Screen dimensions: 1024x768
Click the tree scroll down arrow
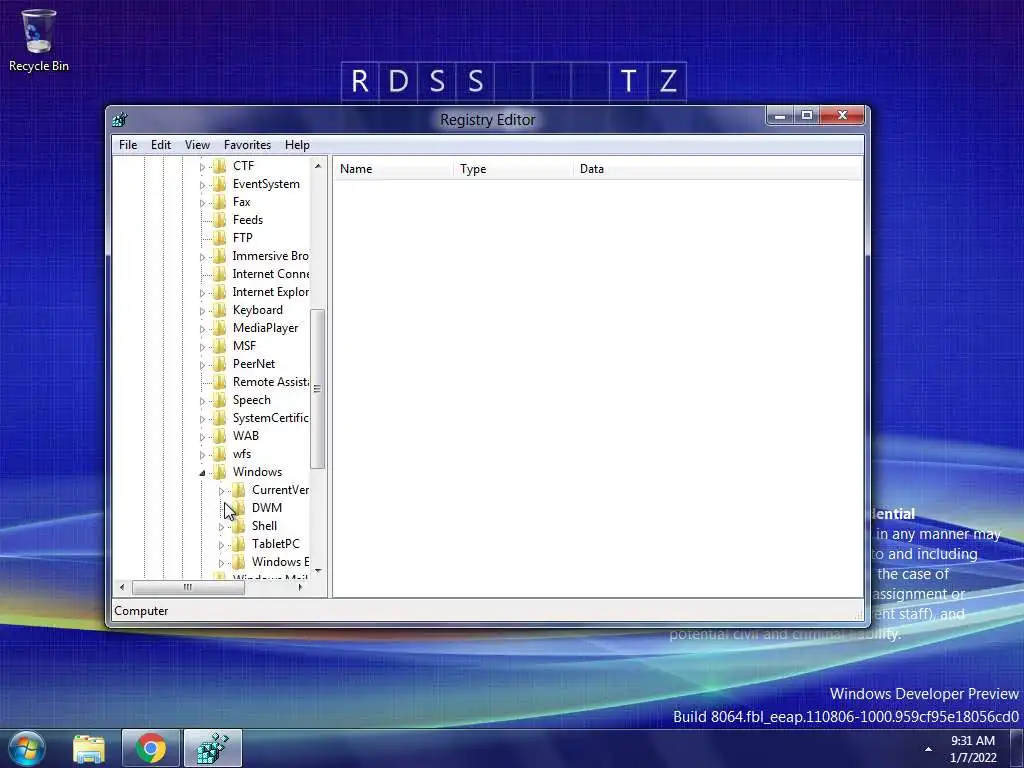pos(318,571)
